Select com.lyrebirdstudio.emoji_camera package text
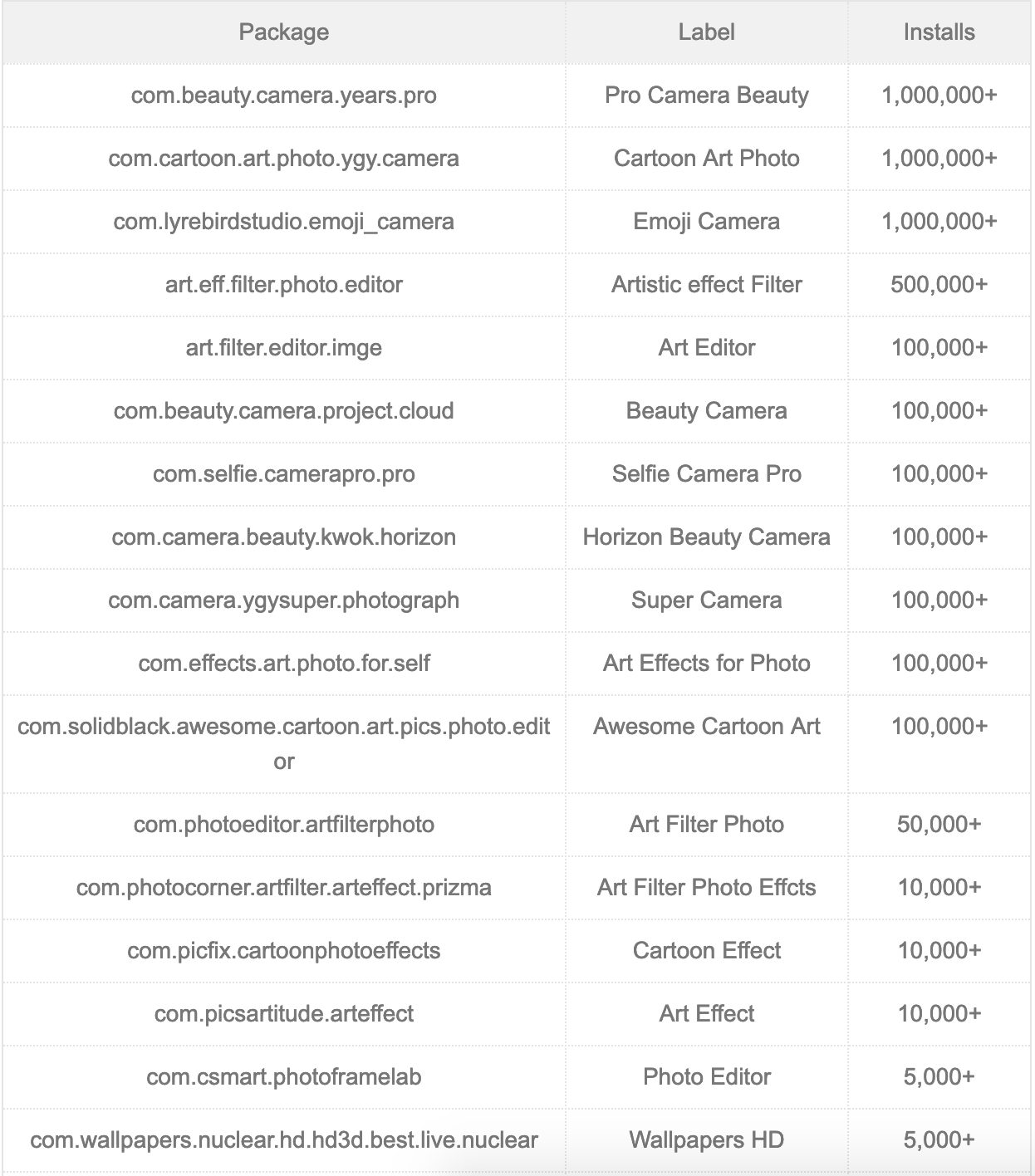The width and height of the screenshot is (1035, 1176). pyautogui.click(x=283, y=222)
